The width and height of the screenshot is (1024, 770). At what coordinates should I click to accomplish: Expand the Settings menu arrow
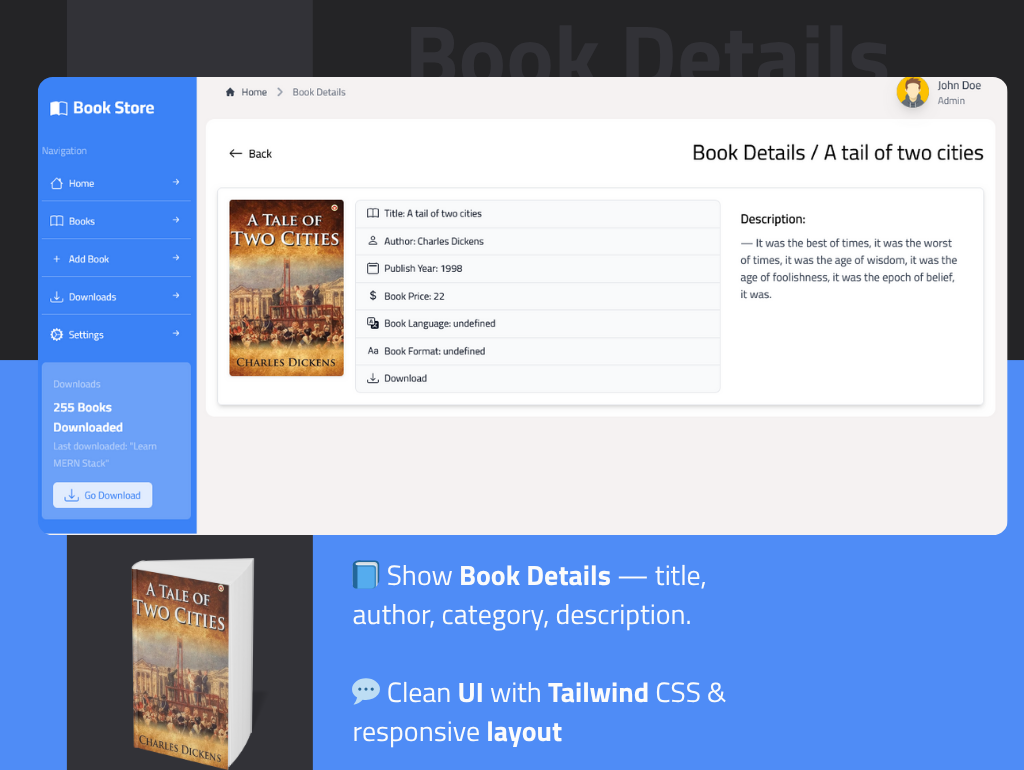coord(176,334)
